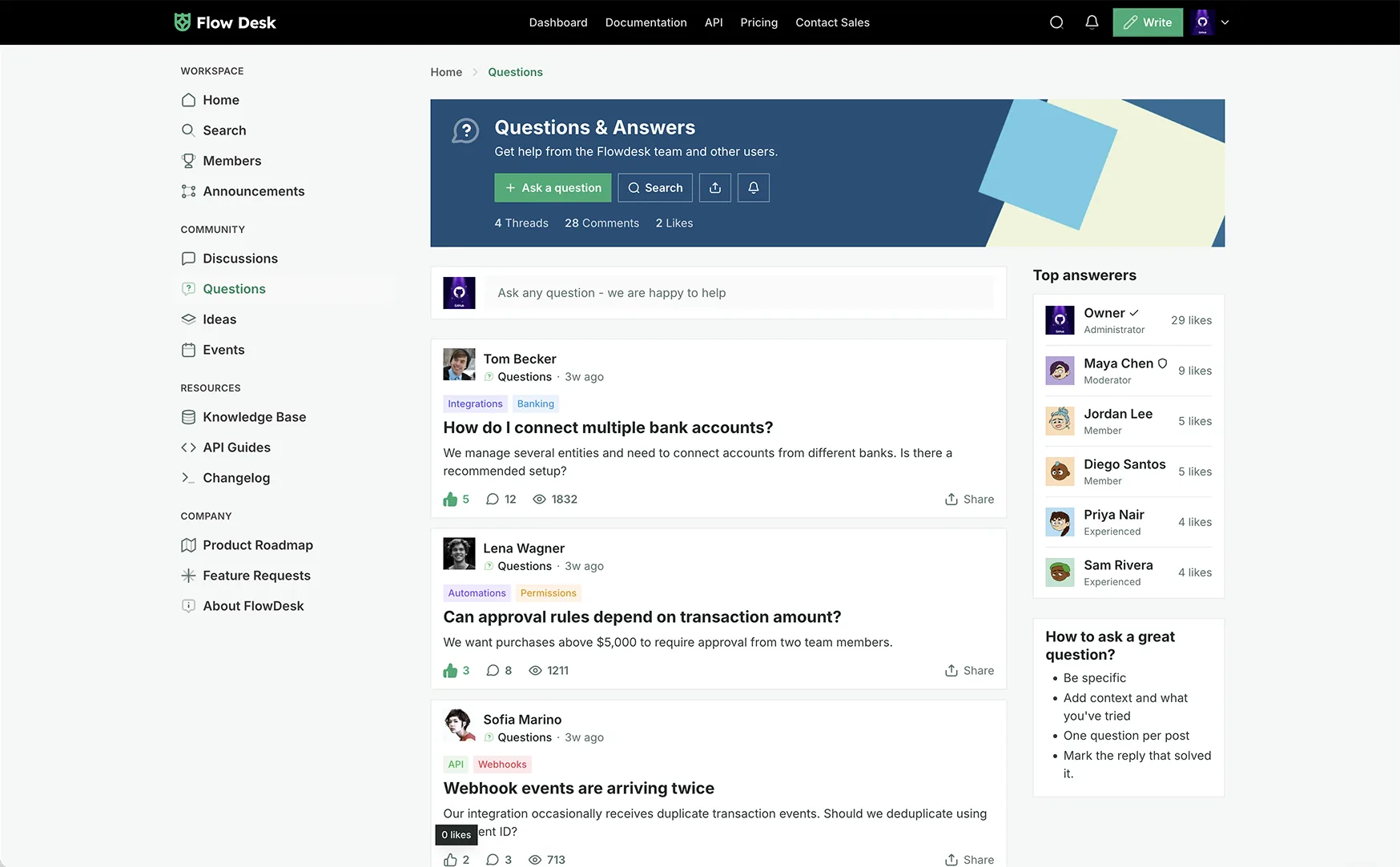Screen dimensions: 1400x867
Task: Open thread How do I connect multiple bank accounts
Action: 608,427
